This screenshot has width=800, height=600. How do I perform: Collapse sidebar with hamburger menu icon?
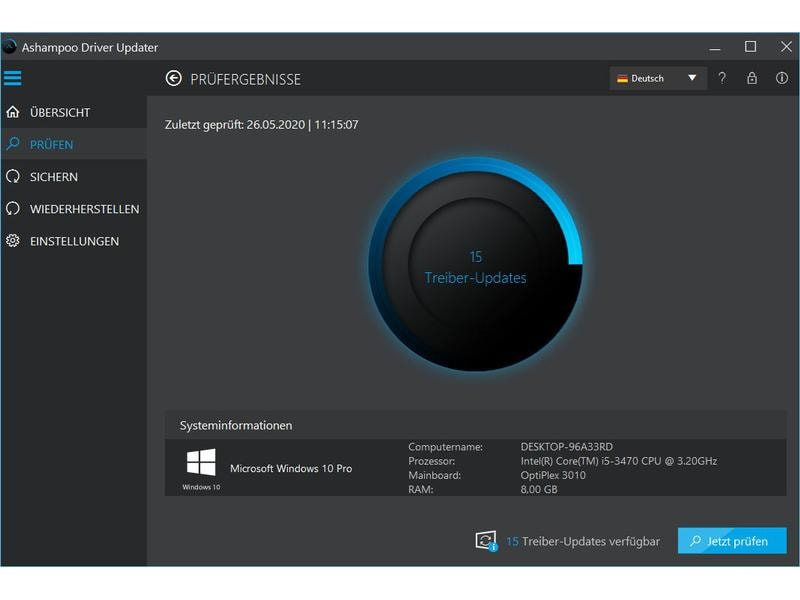point(13,78)
